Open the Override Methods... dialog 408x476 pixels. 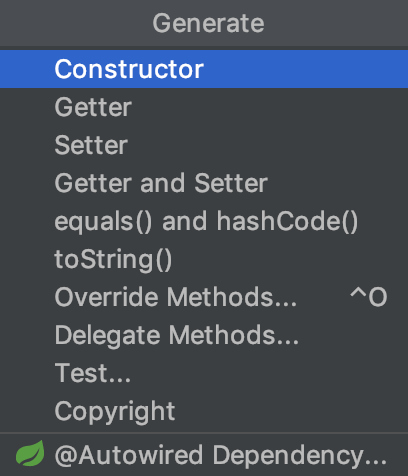[204, 297]
